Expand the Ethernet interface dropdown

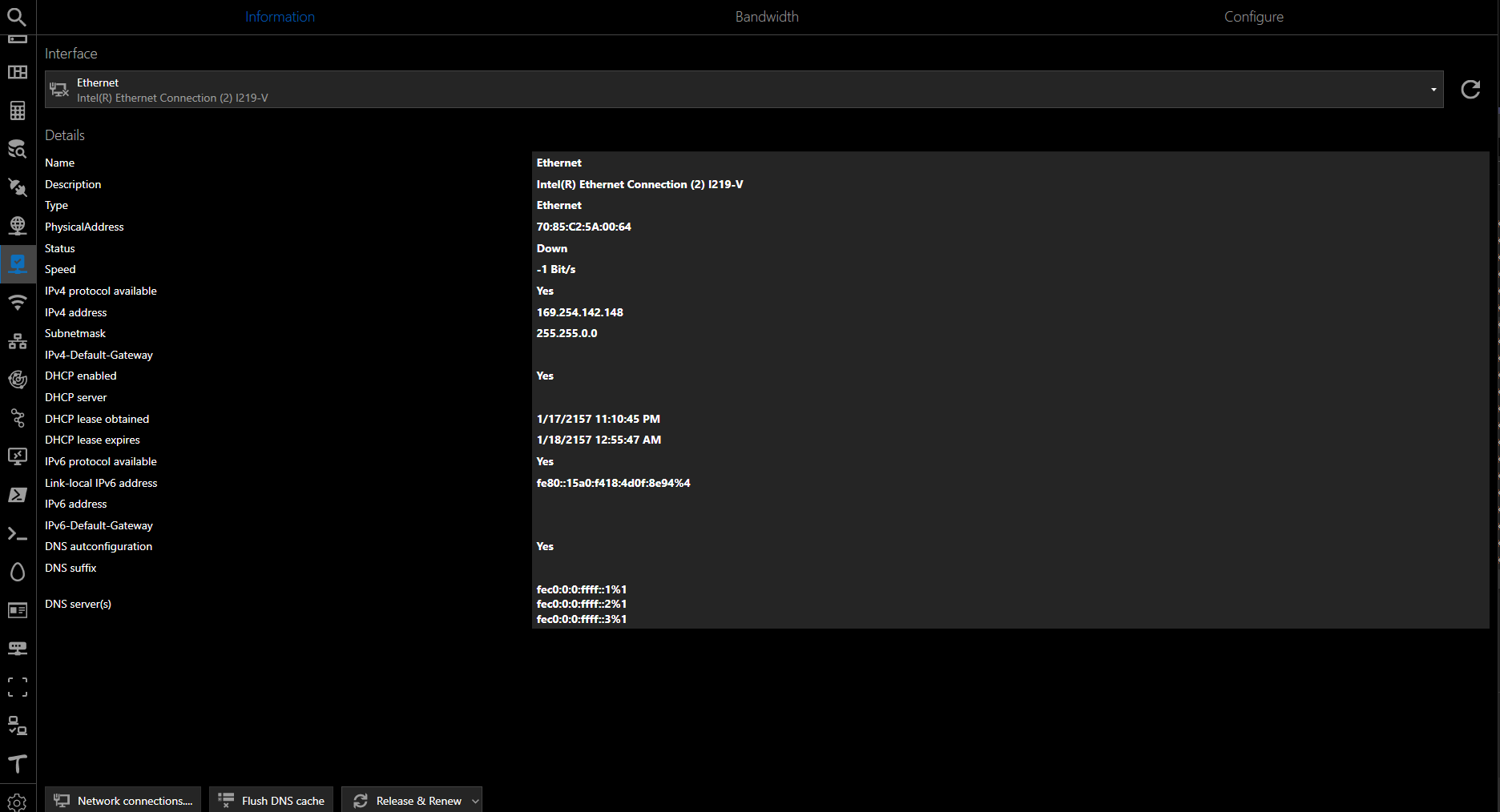coord(1433,90)
